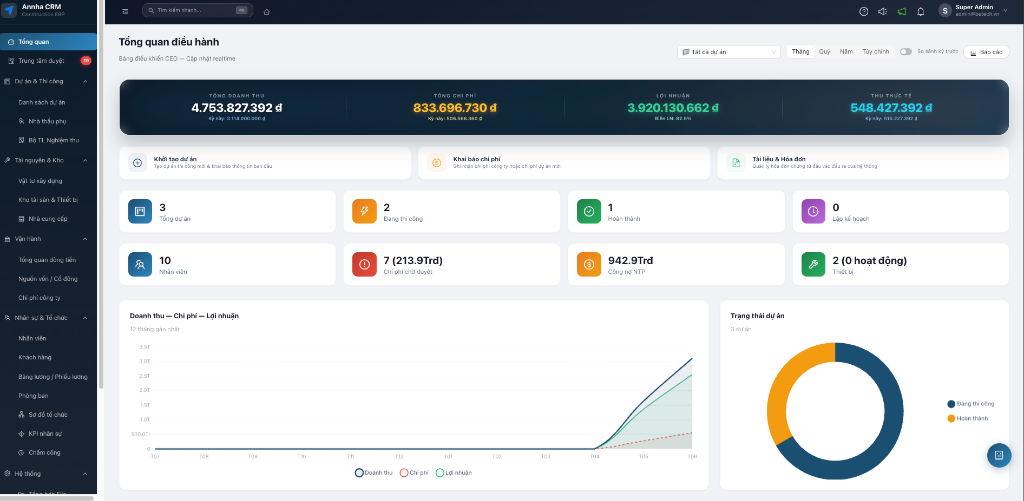
Task: Toggle Đang thi công in donut legend
Action: pos(971,404)
